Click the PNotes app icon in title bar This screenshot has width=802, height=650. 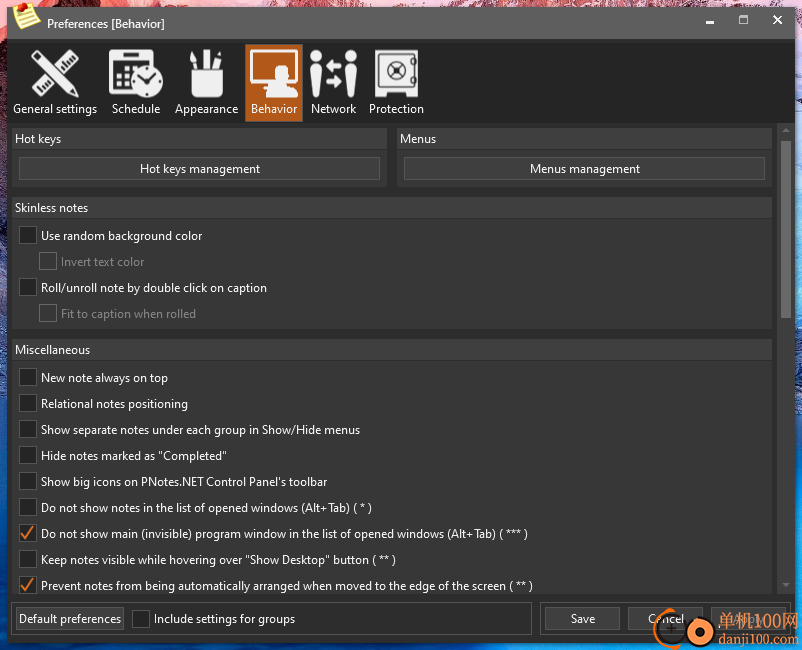click(x=26, y=16)
